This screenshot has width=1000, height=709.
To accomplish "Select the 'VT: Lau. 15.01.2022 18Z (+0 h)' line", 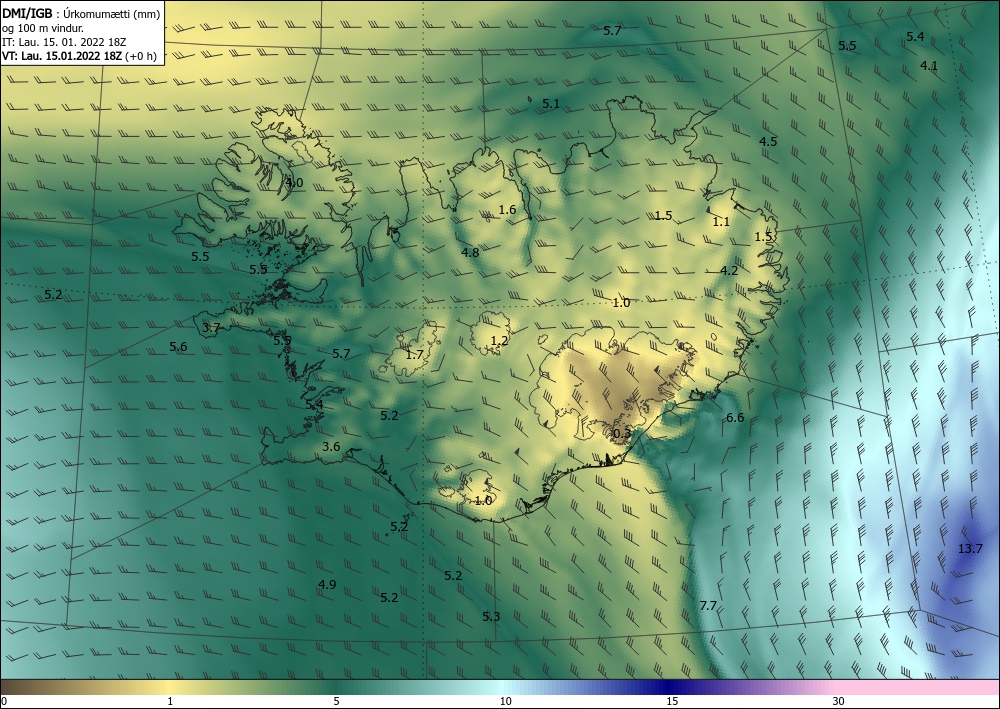I will pos(79,55).
